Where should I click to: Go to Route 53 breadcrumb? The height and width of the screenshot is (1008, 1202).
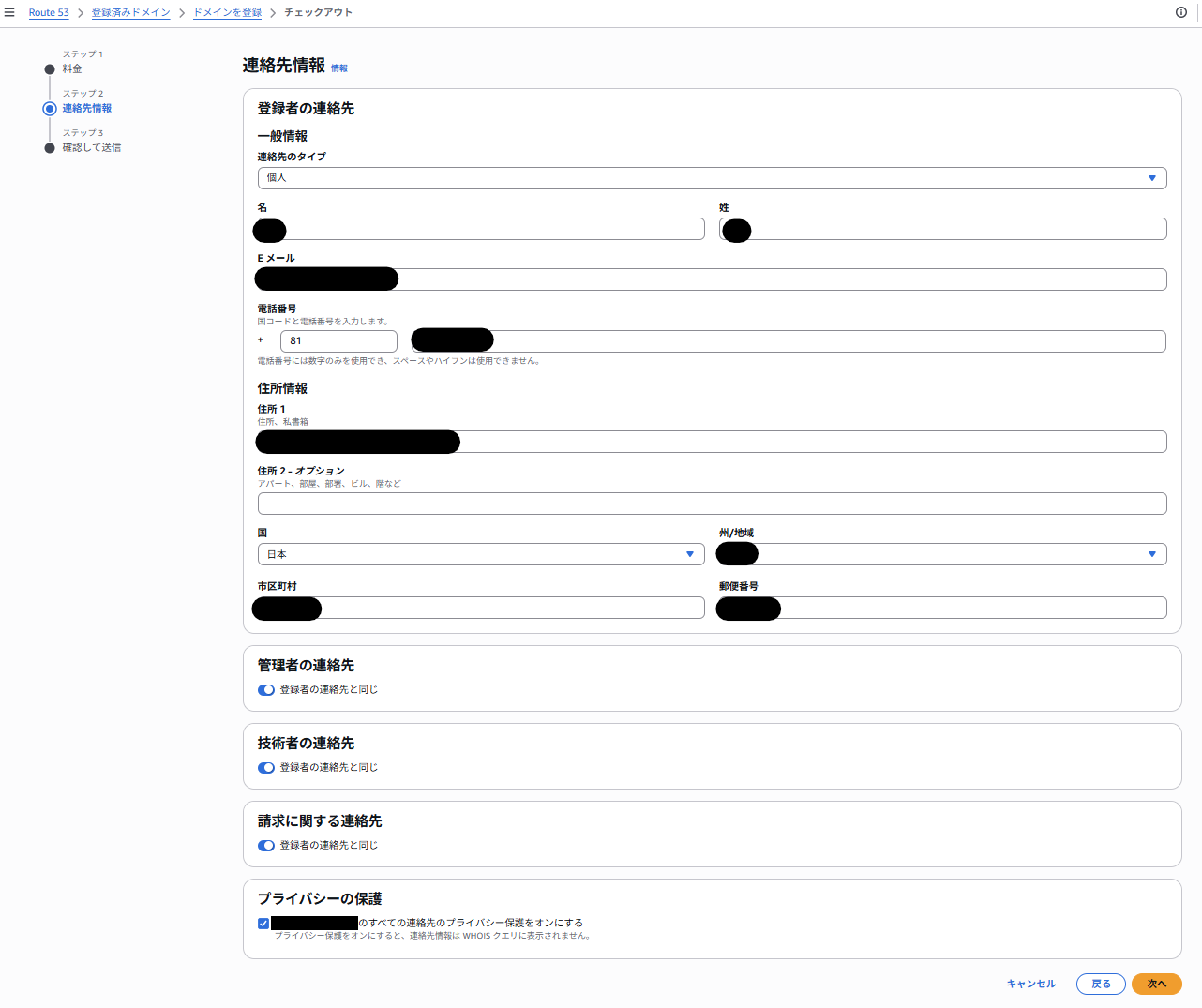49,12
